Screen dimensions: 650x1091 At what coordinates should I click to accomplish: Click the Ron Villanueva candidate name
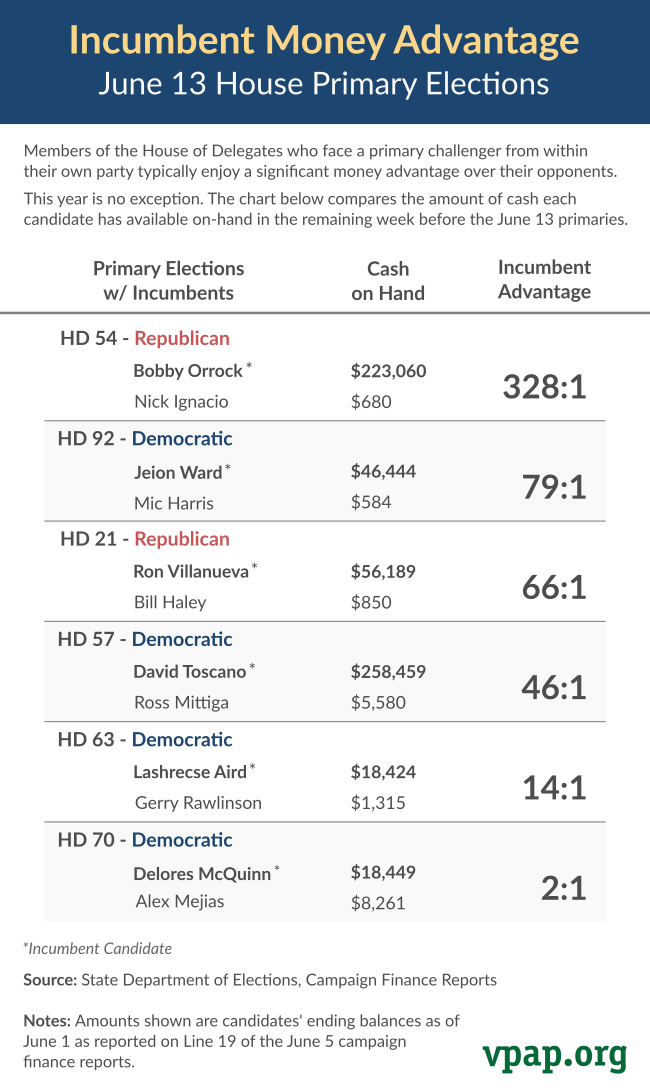point(191,572)
